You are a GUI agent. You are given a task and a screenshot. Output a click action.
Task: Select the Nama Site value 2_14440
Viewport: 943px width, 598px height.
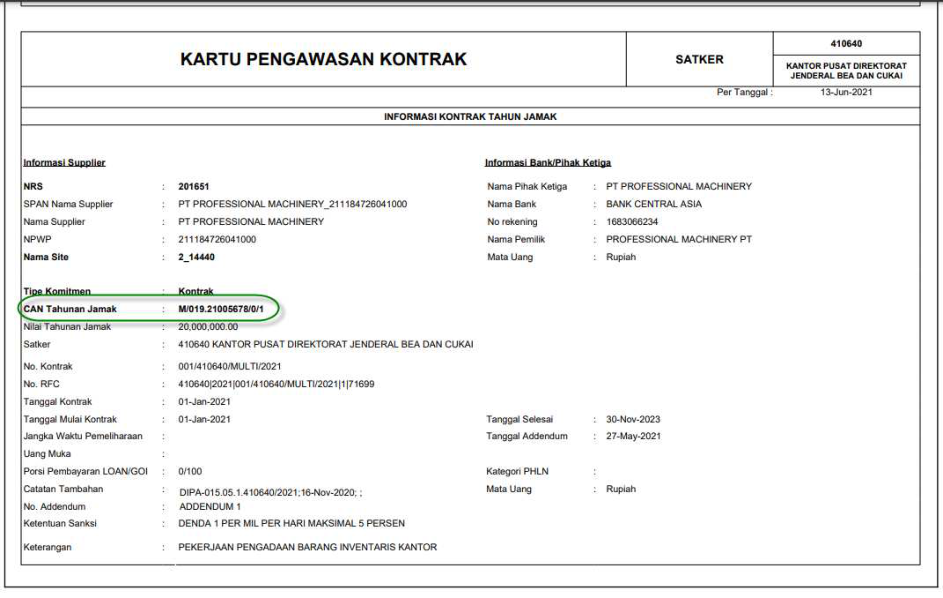(196, 257)
